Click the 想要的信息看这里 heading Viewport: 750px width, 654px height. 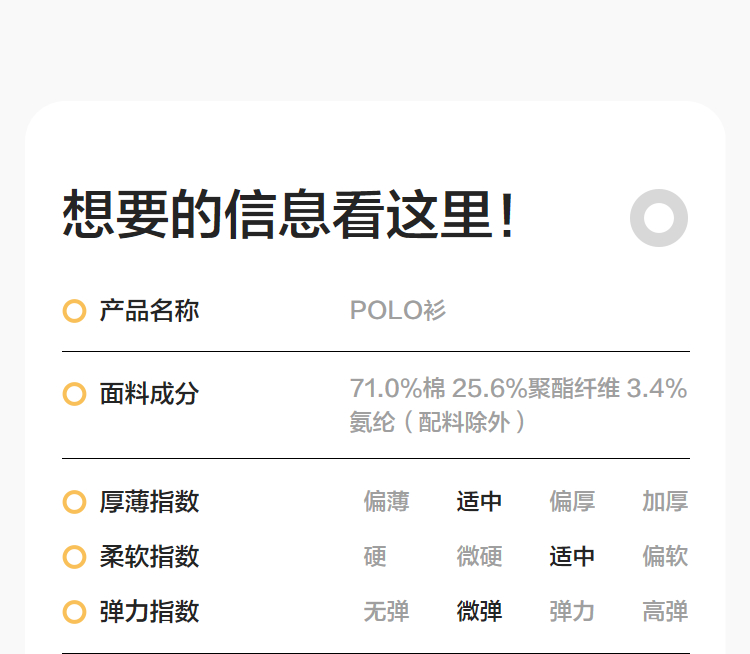click(x=289, y=215)
